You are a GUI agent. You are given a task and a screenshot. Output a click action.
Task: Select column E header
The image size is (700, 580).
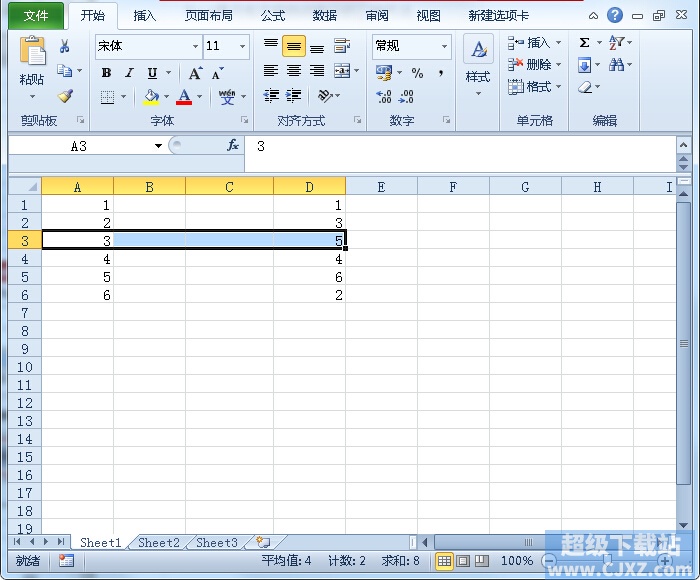(x=381, y=187)
